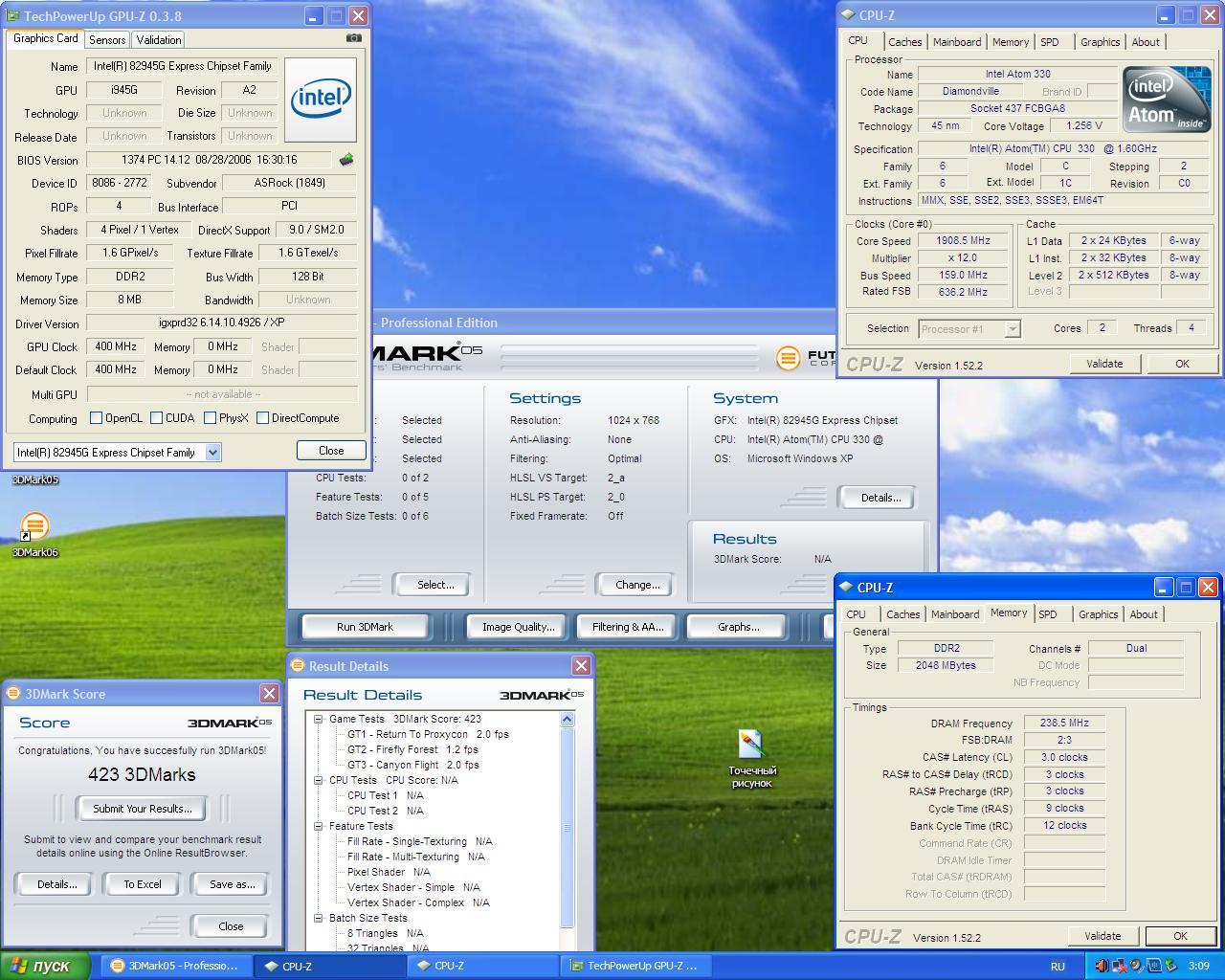Switch to the Sensors tab in GPU-Z
This screenshot has height=980, width=1225.
[x=107, y=40]
